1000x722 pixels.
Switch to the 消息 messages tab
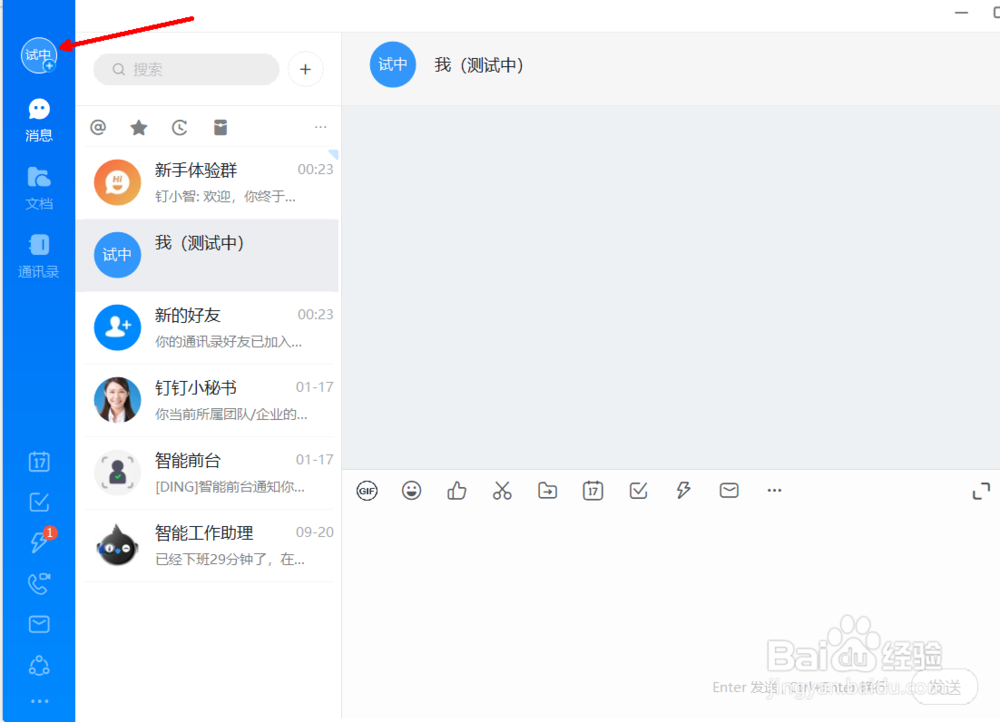pyautogui.click(x=39, y=118)
